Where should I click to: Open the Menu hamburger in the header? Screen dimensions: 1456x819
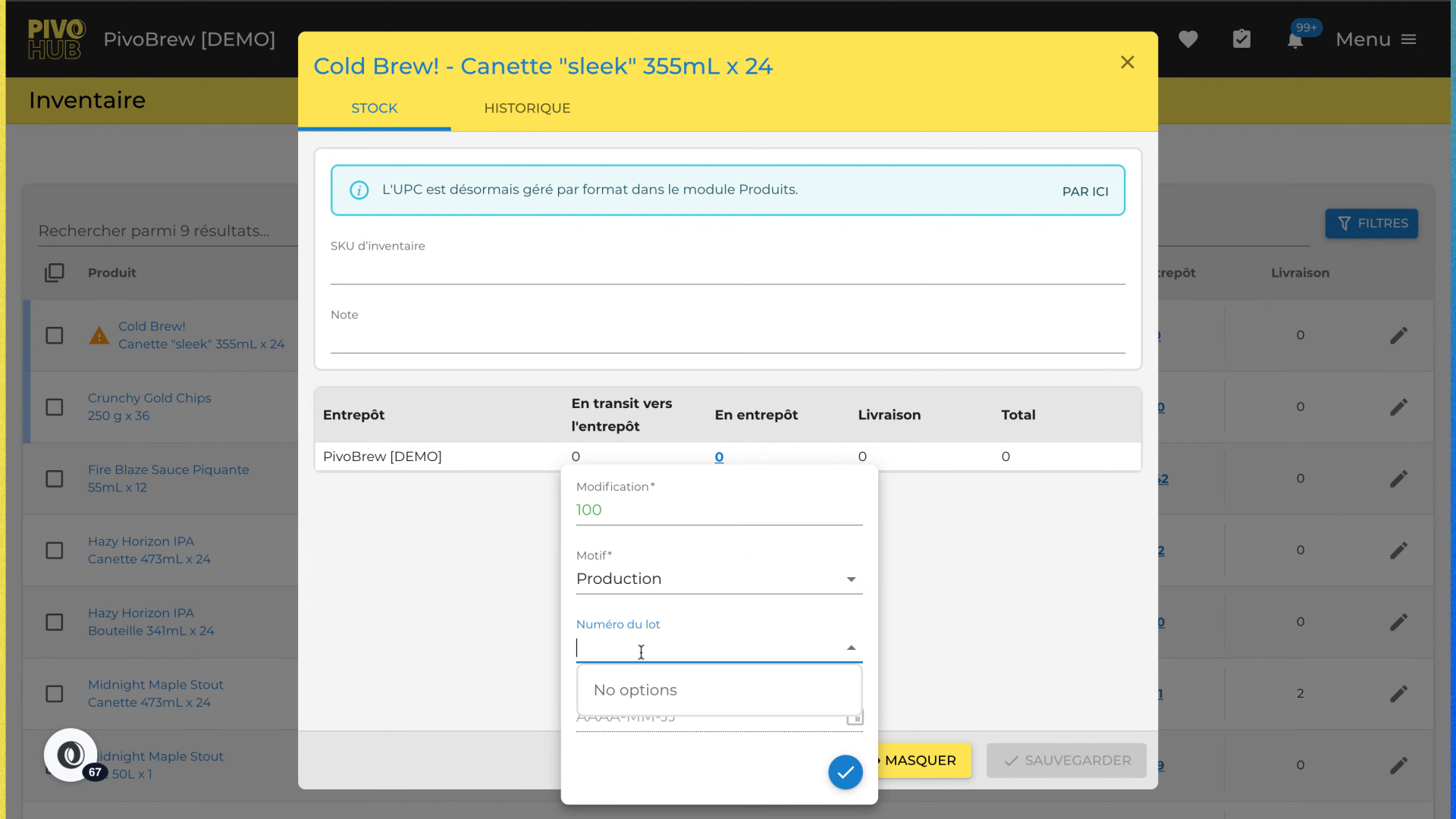tap(1408, 39)
